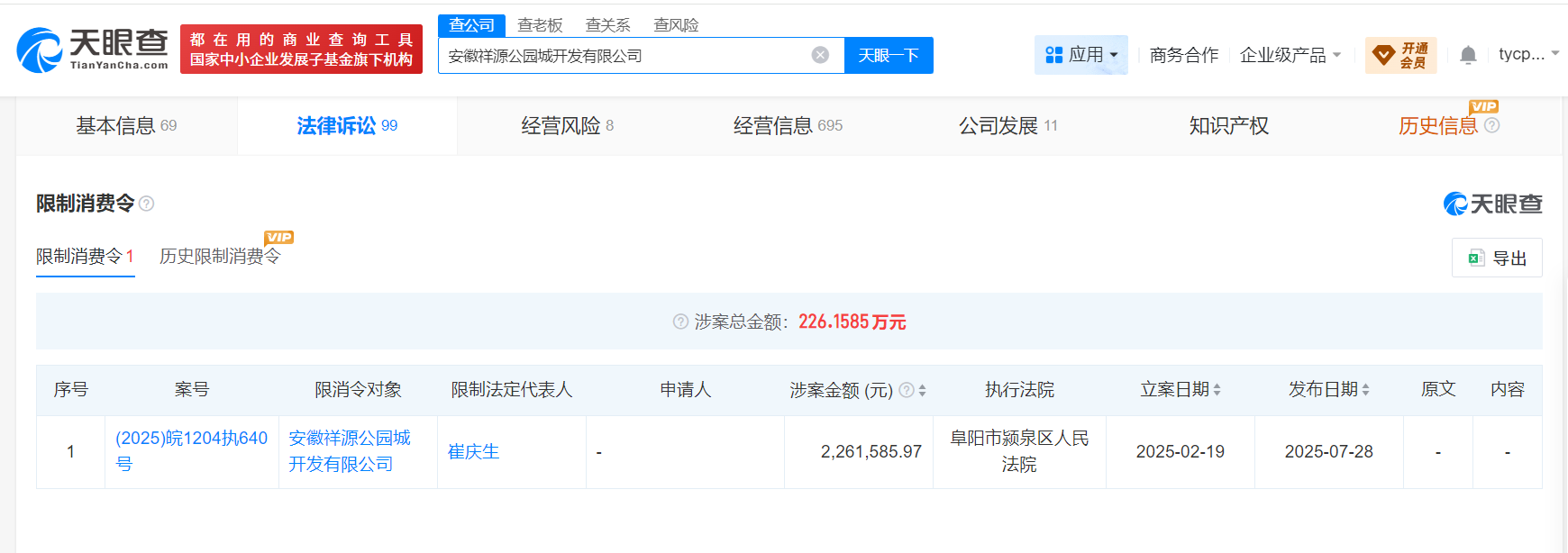Open the 法律诉讼 tab

[x=347, y=125]
